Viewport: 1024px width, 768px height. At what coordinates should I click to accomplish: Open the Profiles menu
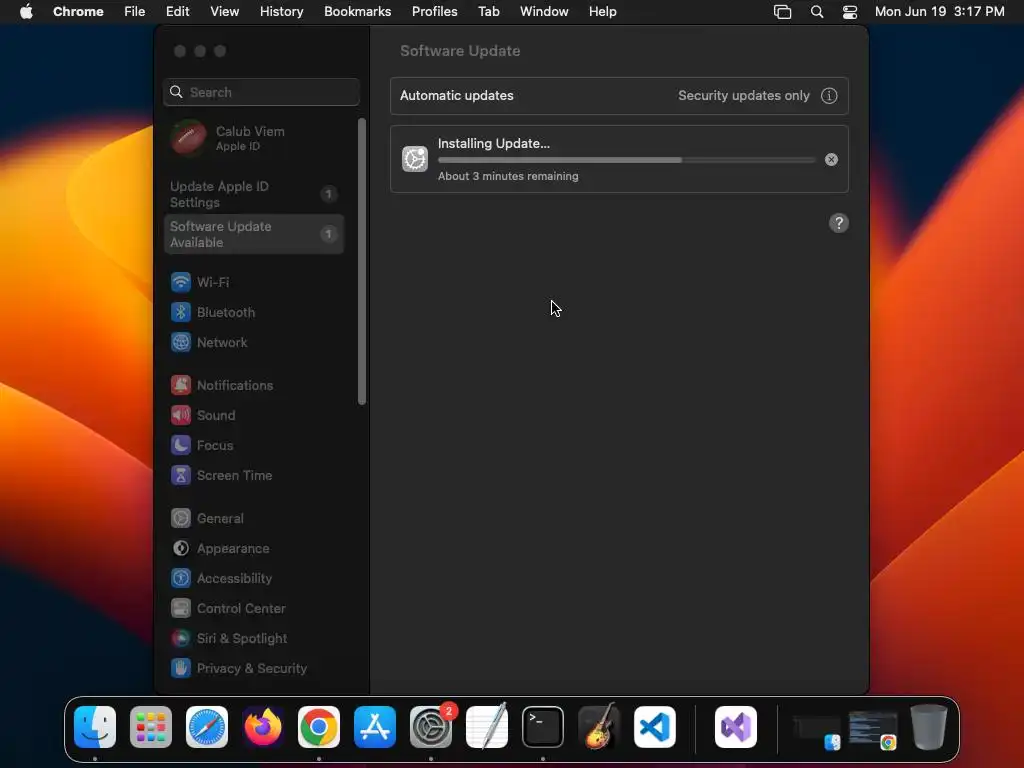click(x=434, y=12)
